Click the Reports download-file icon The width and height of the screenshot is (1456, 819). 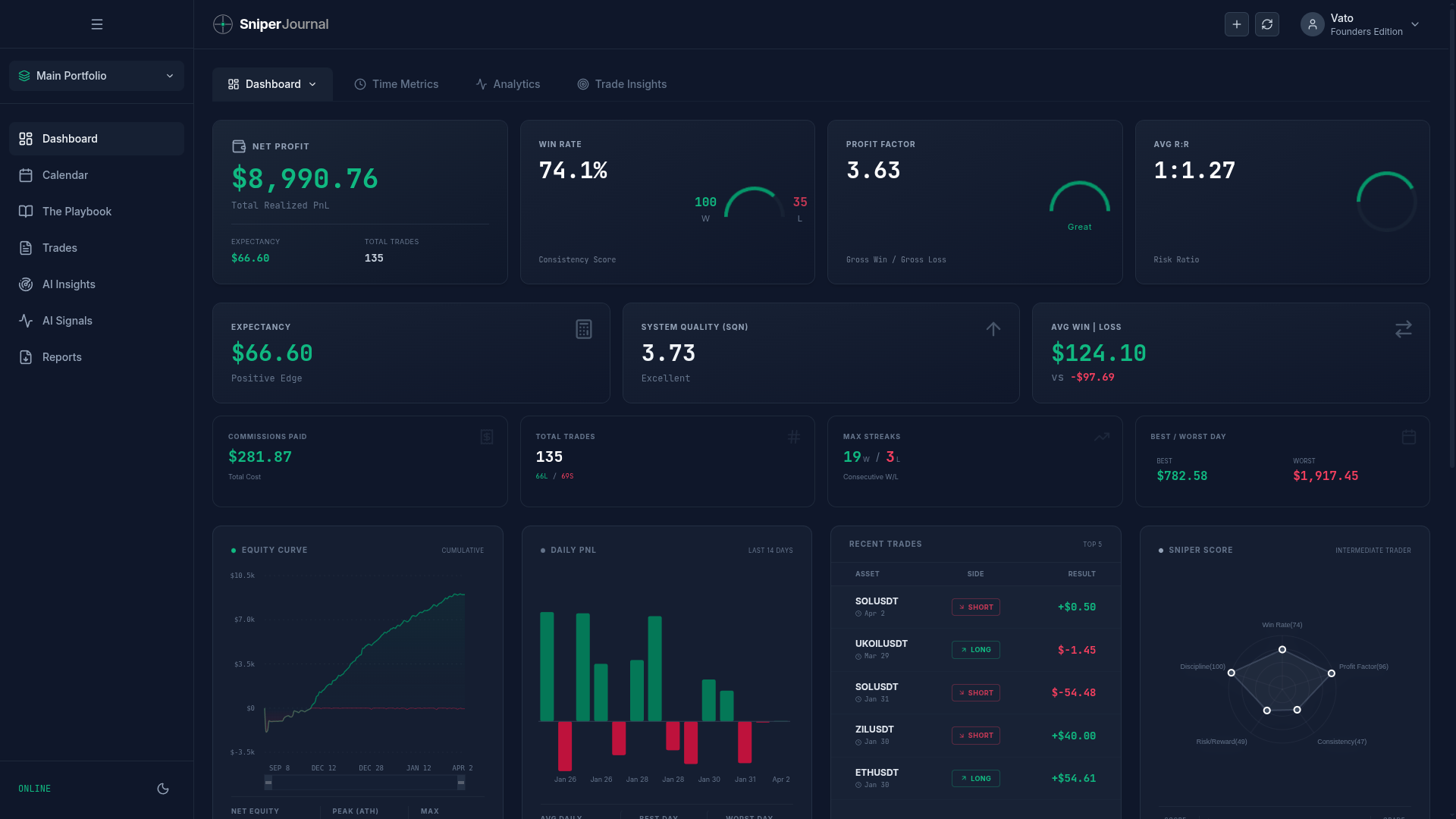click(26, 357)
